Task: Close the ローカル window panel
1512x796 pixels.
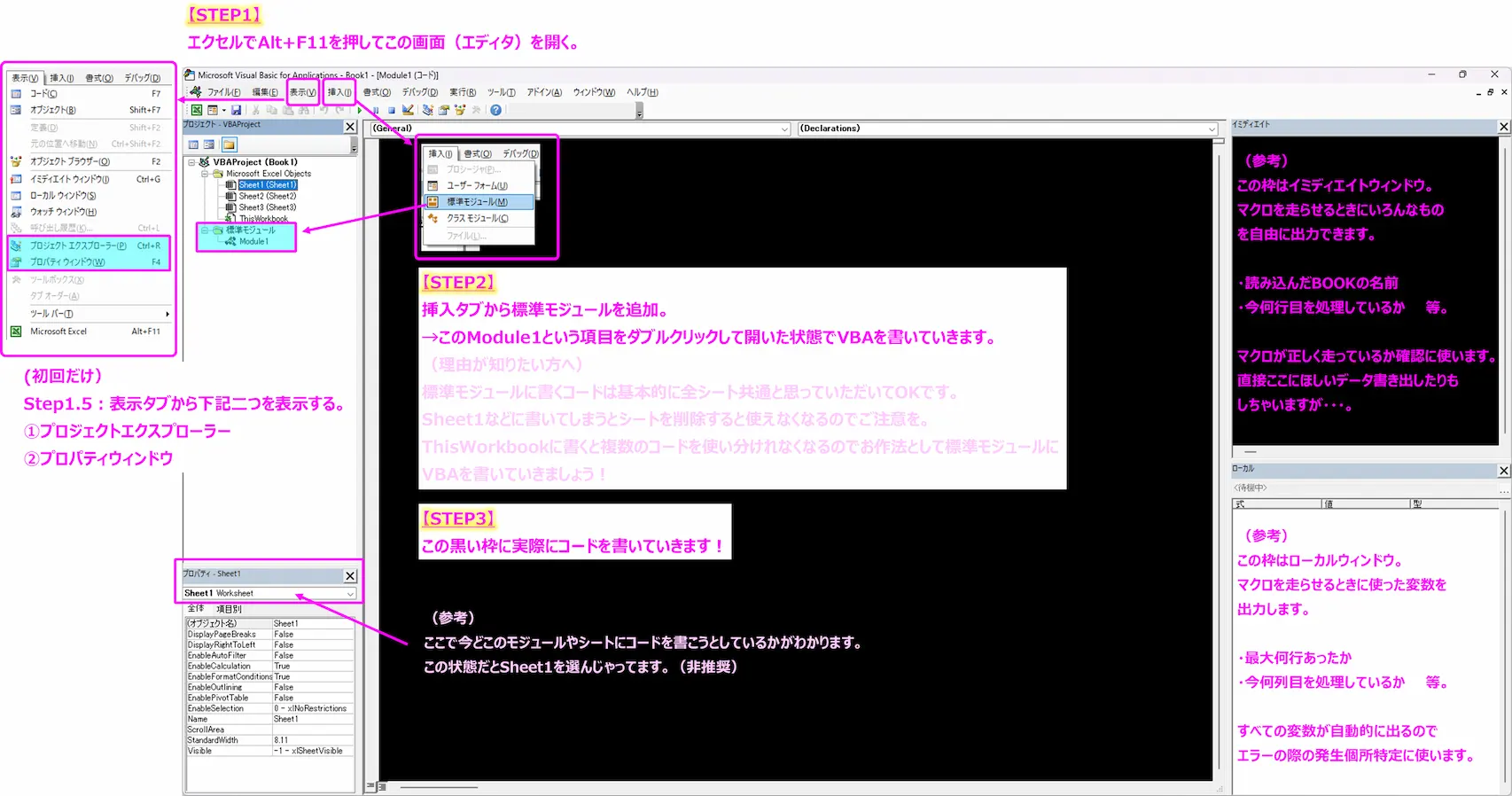Action: 1504,470
